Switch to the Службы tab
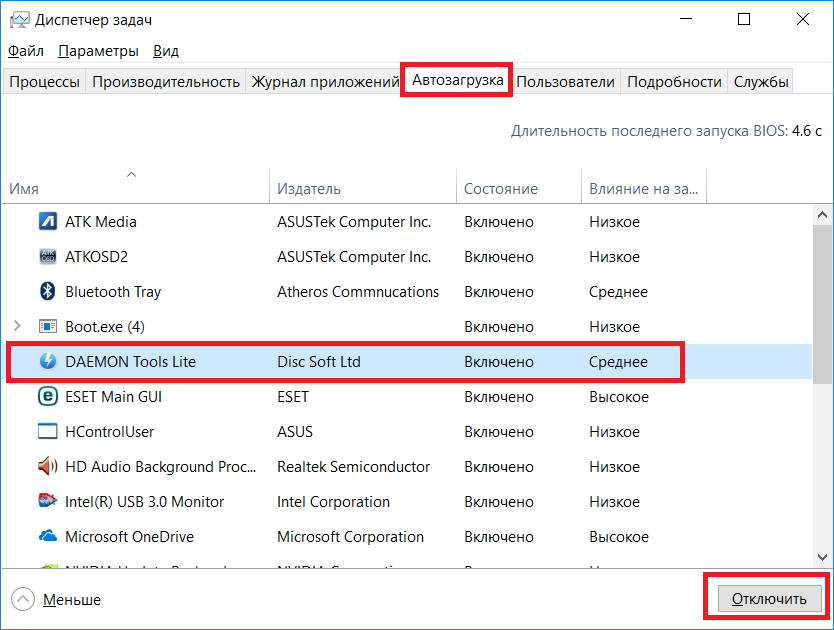Screen dimensions: 834x630 pos(761,82)
